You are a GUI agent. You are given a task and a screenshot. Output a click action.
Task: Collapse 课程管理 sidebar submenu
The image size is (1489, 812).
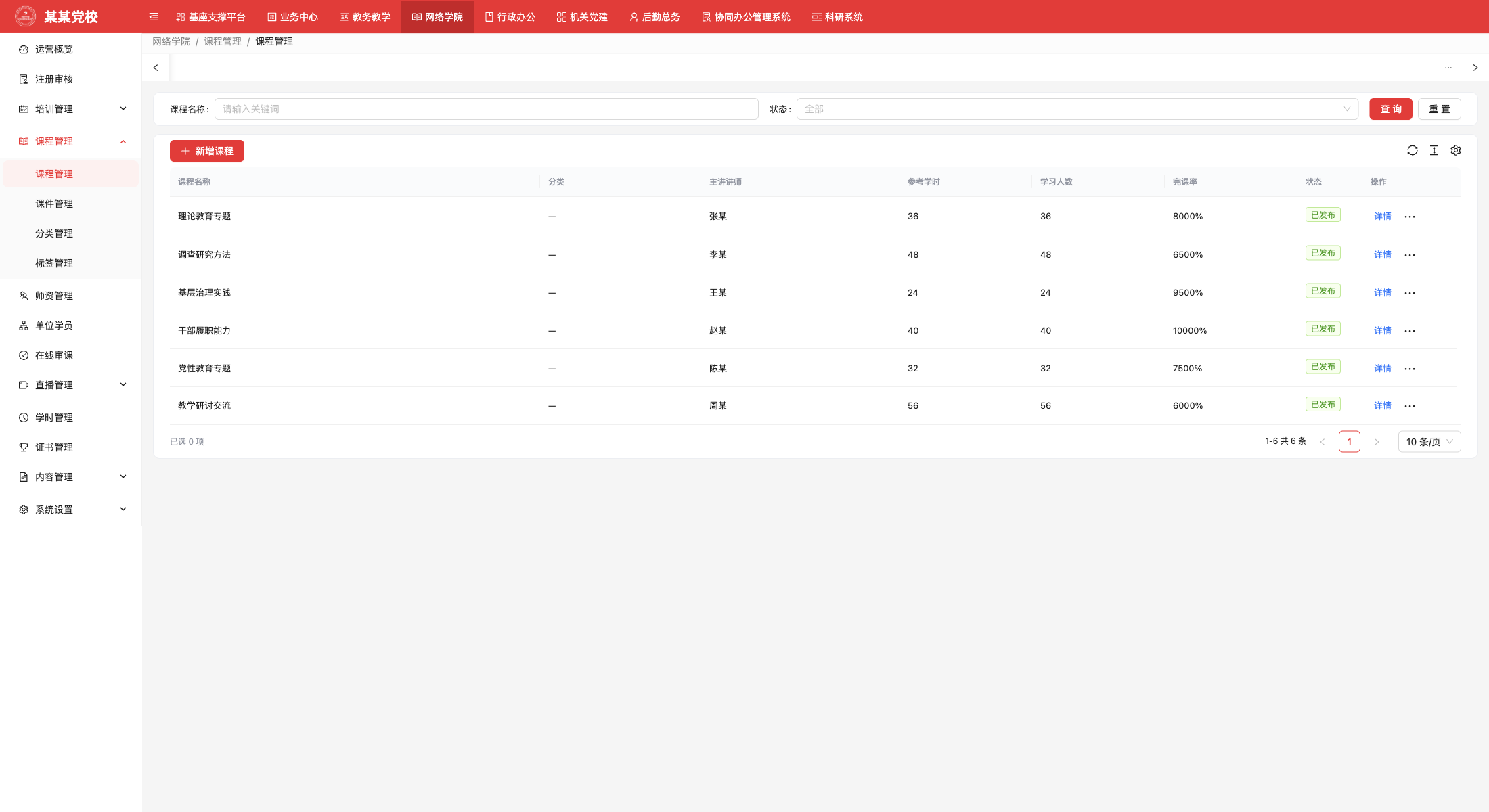coord(123,141)
